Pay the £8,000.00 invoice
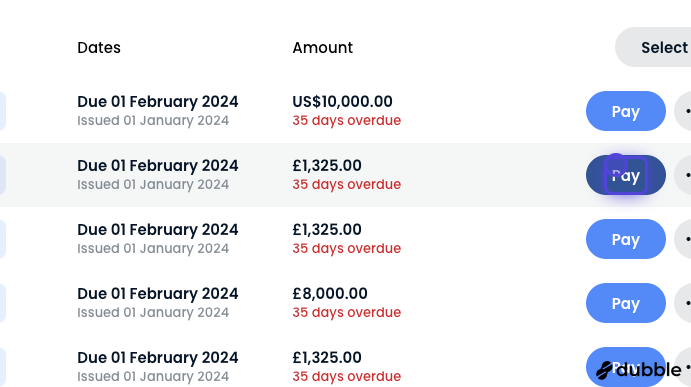This screenshot has height=387, width=691. pos(625,303)
